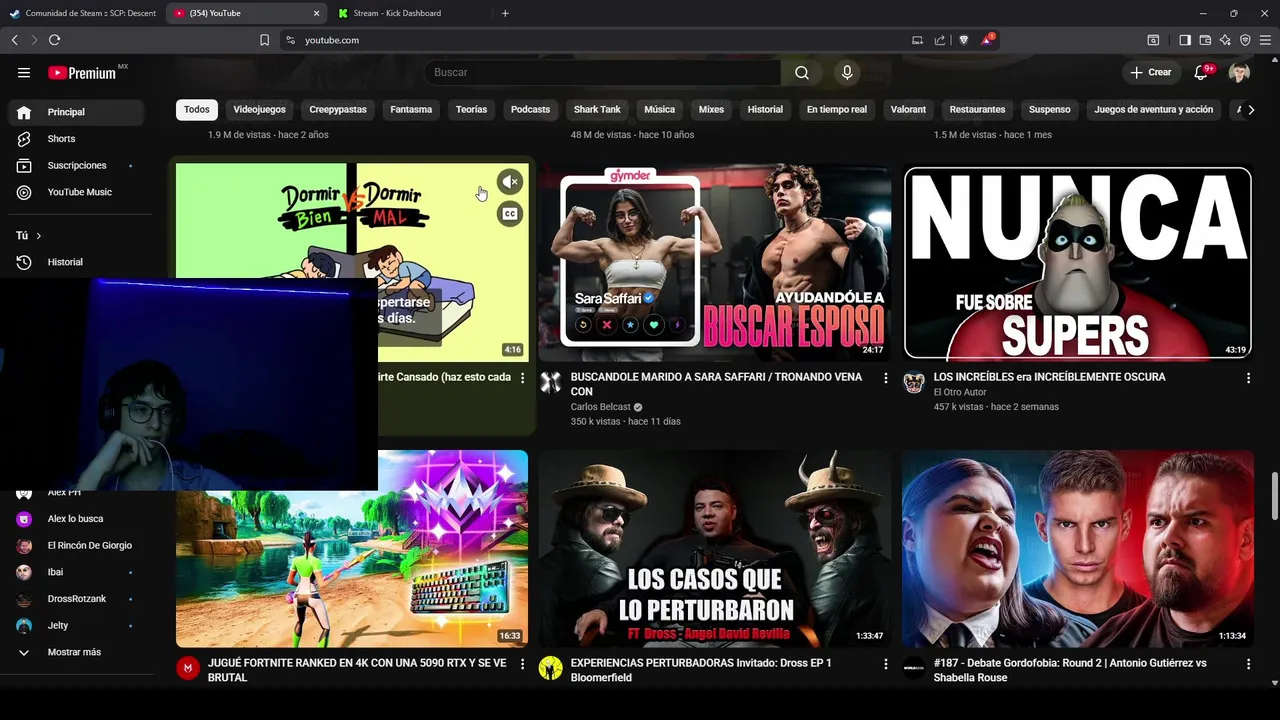Open the account avatar menu
The width and height of the screenshot is (1280, 720).
(1239, 72)
